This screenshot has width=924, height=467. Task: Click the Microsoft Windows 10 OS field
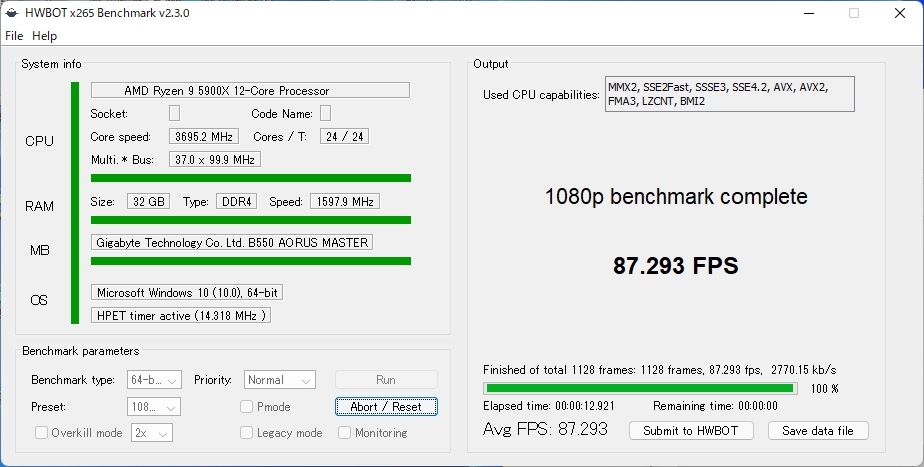pos(187,292)
